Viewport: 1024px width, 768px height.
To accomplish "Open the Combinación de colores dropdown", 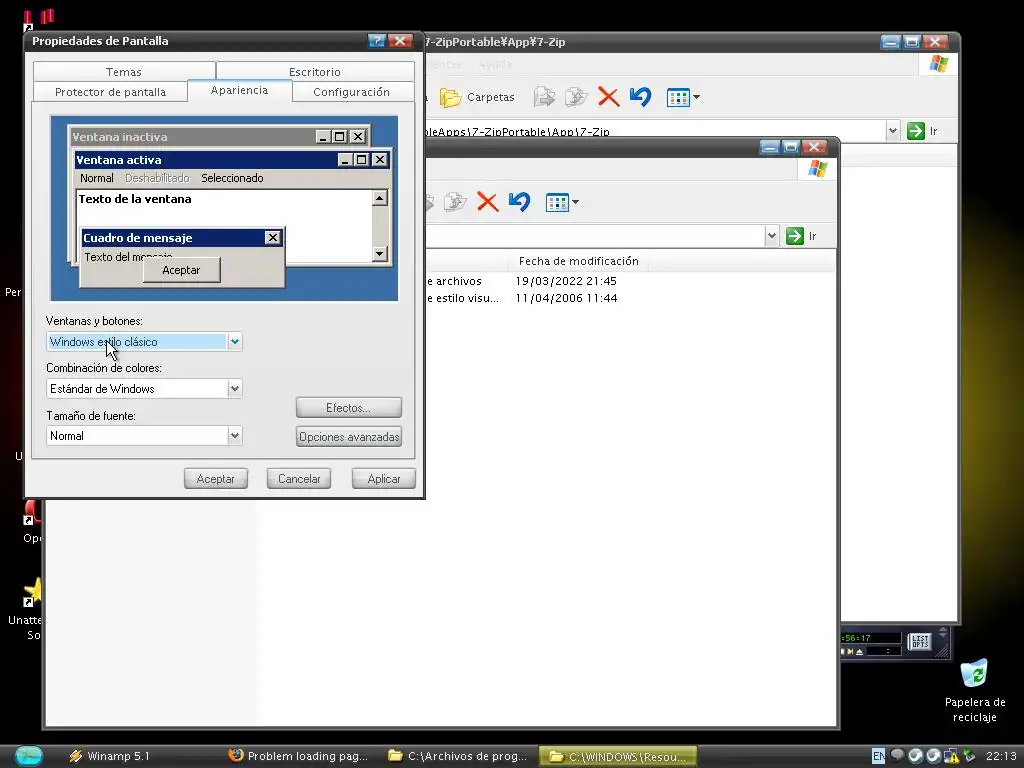I will (x=234, y=389).
